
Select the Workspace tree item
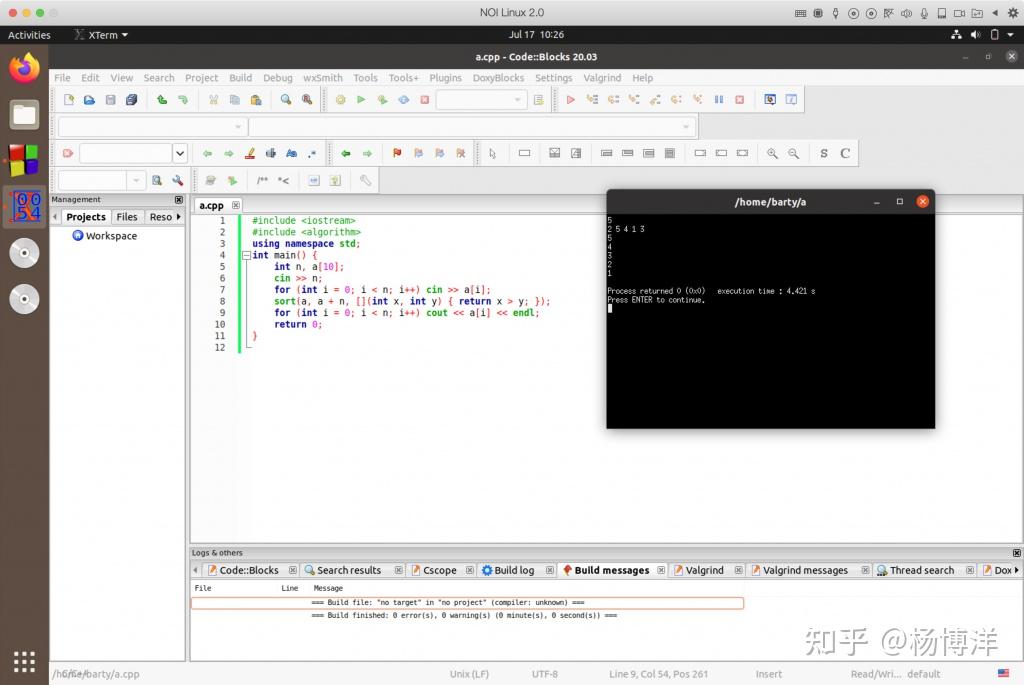click(111, 236)
